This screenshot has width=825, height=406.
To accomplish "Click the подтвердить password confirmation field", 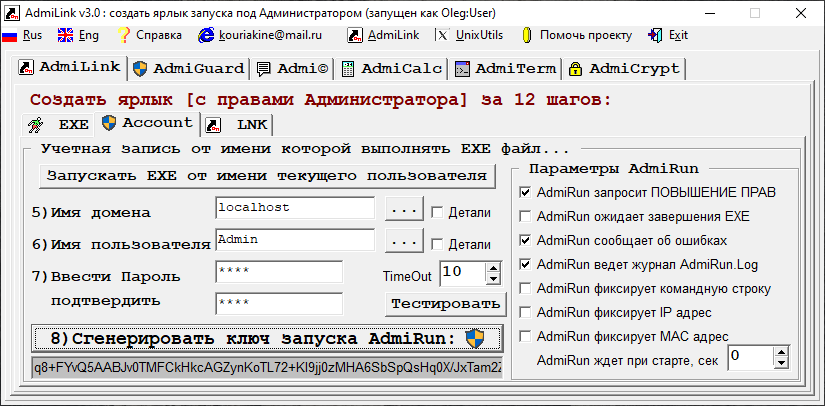I will pyautogui.click(x=279, y=303).
